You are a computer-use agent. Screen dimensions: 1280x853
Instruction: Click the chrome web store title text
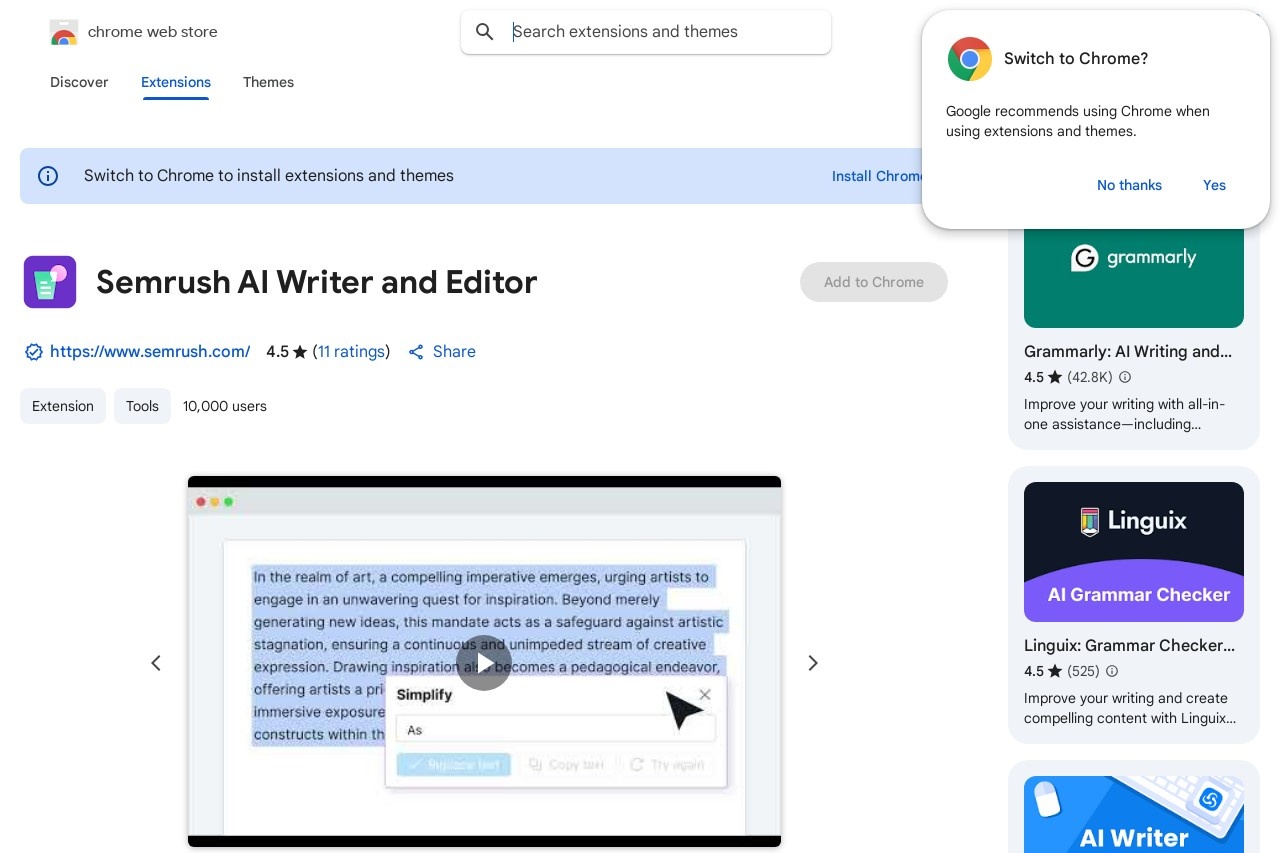tap(152, 32)
